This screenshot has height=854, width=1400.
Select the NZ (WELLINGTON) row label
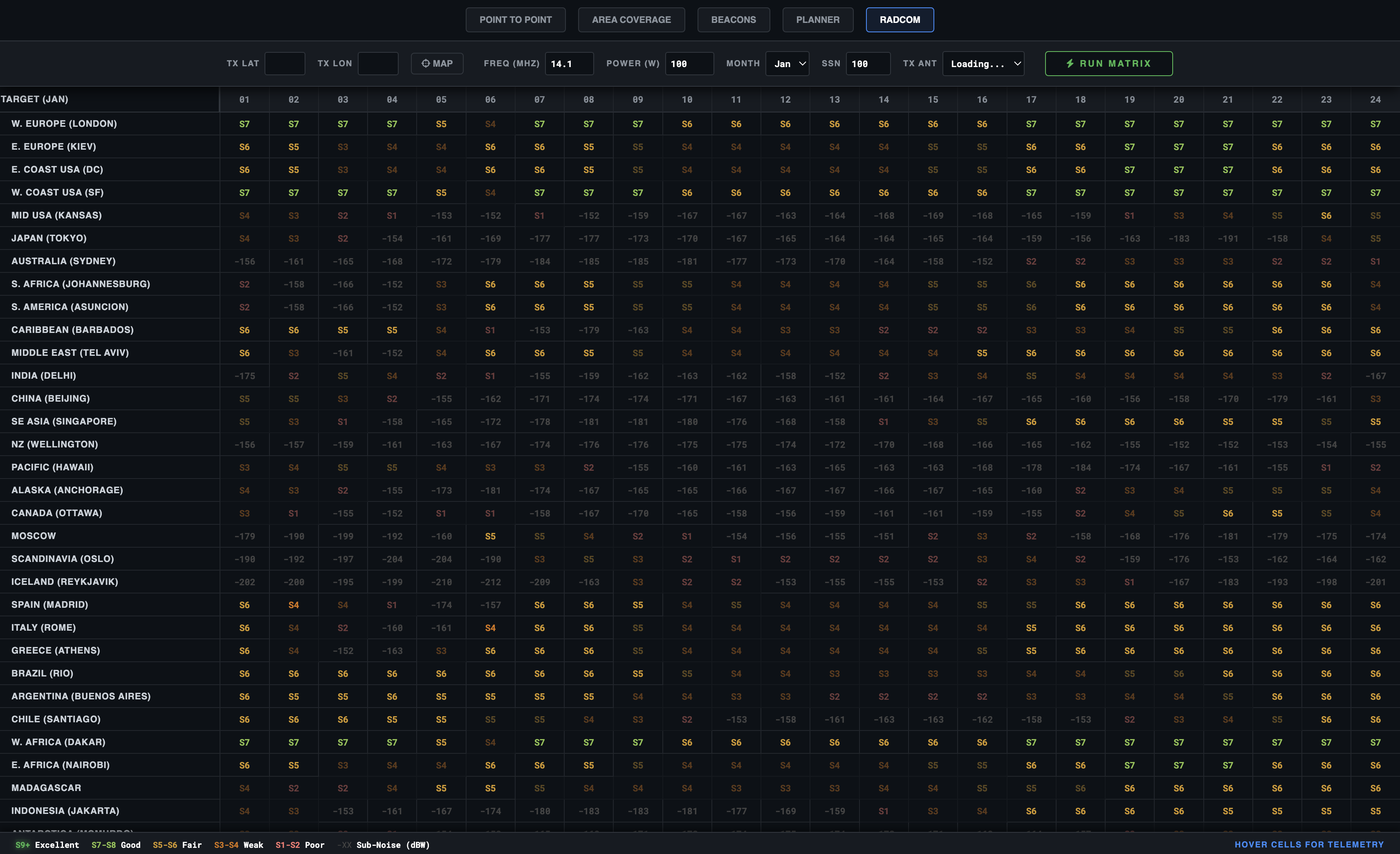[x=54, y=444]
